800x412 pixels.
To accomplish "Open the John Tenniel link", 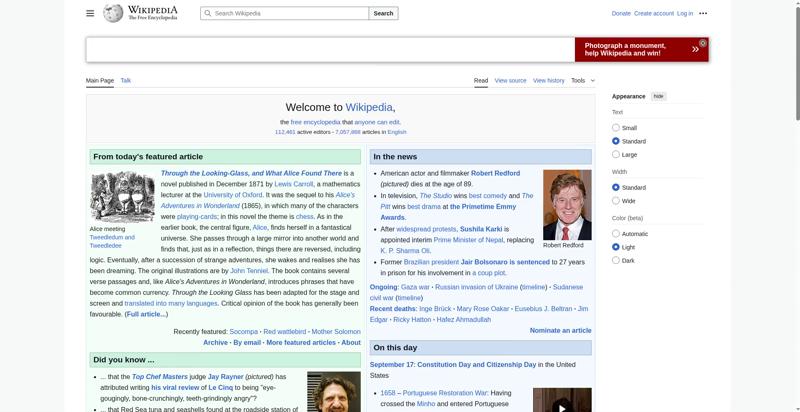I will tap(249, 271).
